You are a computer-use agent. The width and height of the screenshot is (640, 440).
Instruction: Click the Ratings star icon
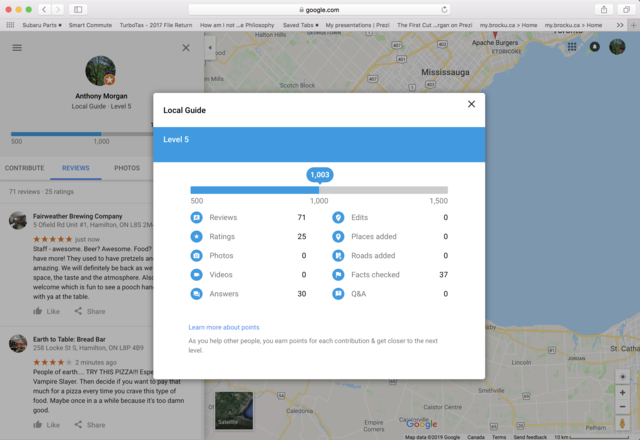(196, 236)
